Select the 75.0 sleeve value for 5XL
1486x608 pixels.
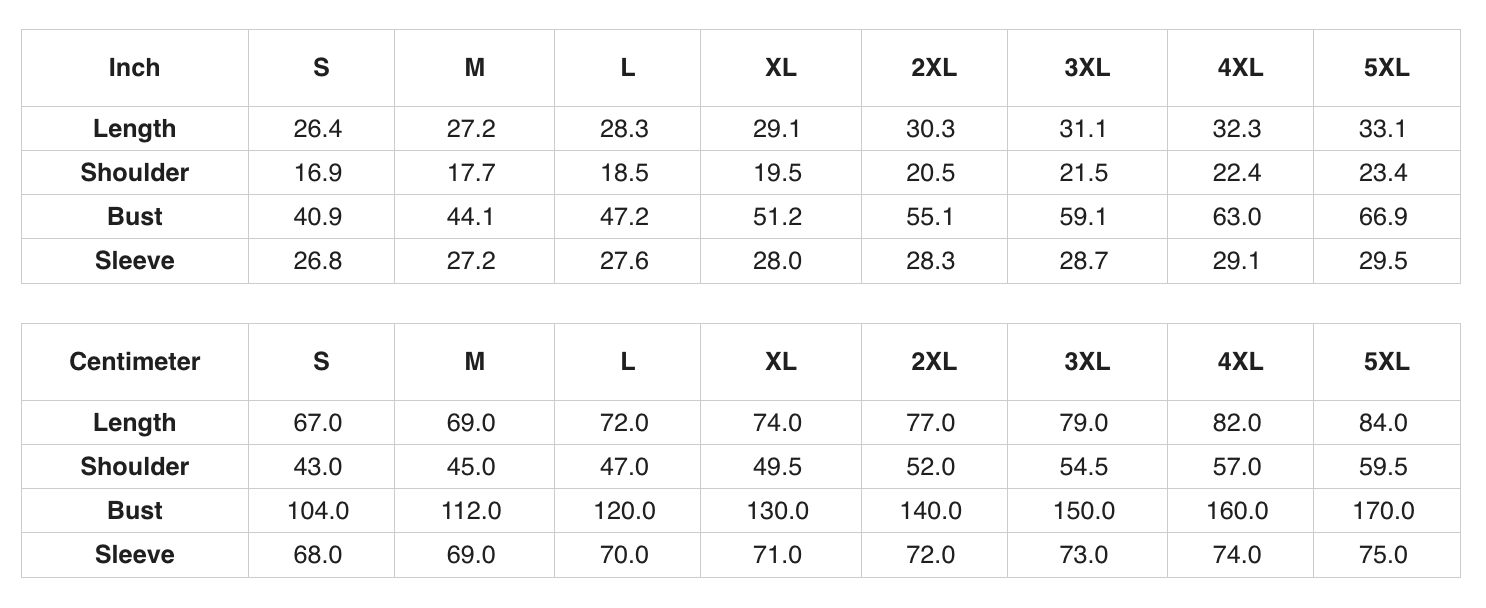(x=1384, y=555)
